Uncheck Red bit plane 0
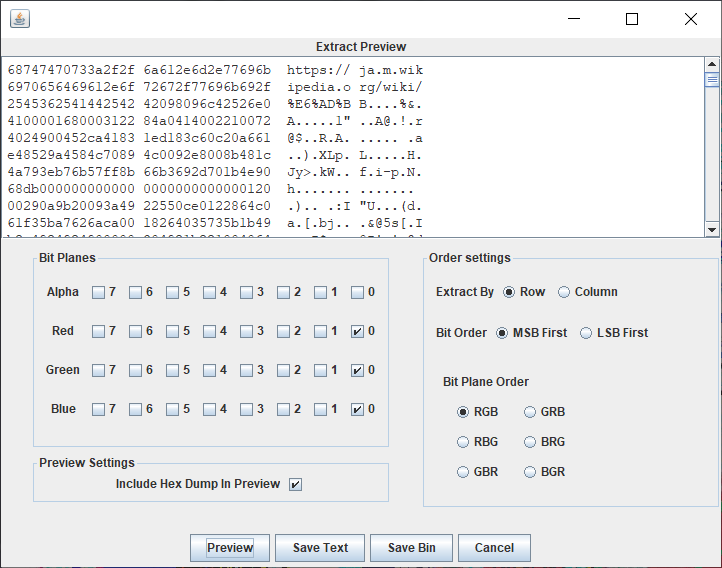 (x=357, y=331)
